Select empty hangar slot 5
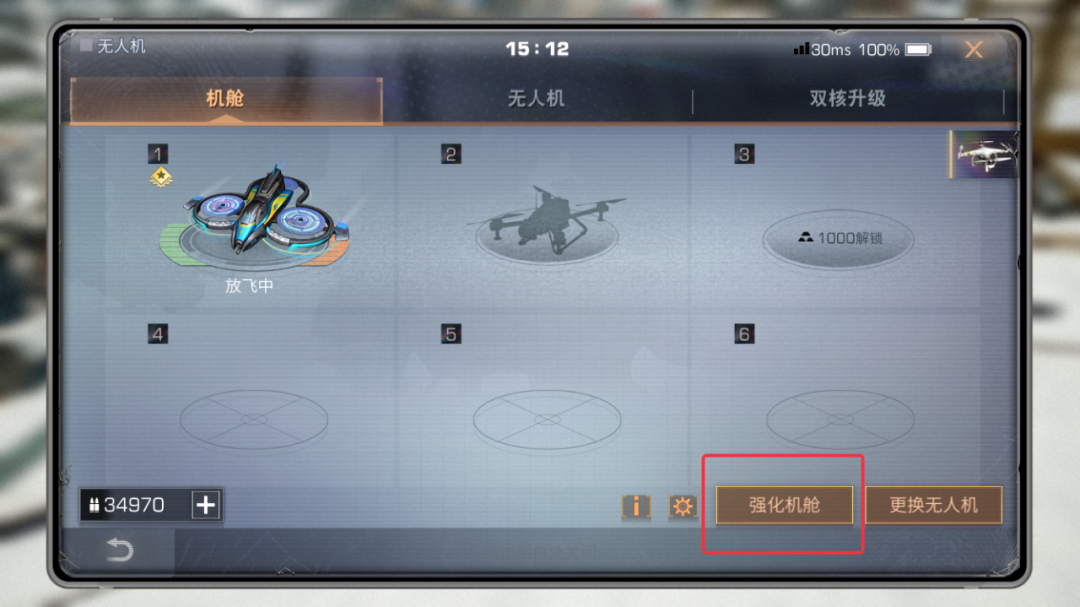This screenshot has height=607, width=1080. point(548,420)
